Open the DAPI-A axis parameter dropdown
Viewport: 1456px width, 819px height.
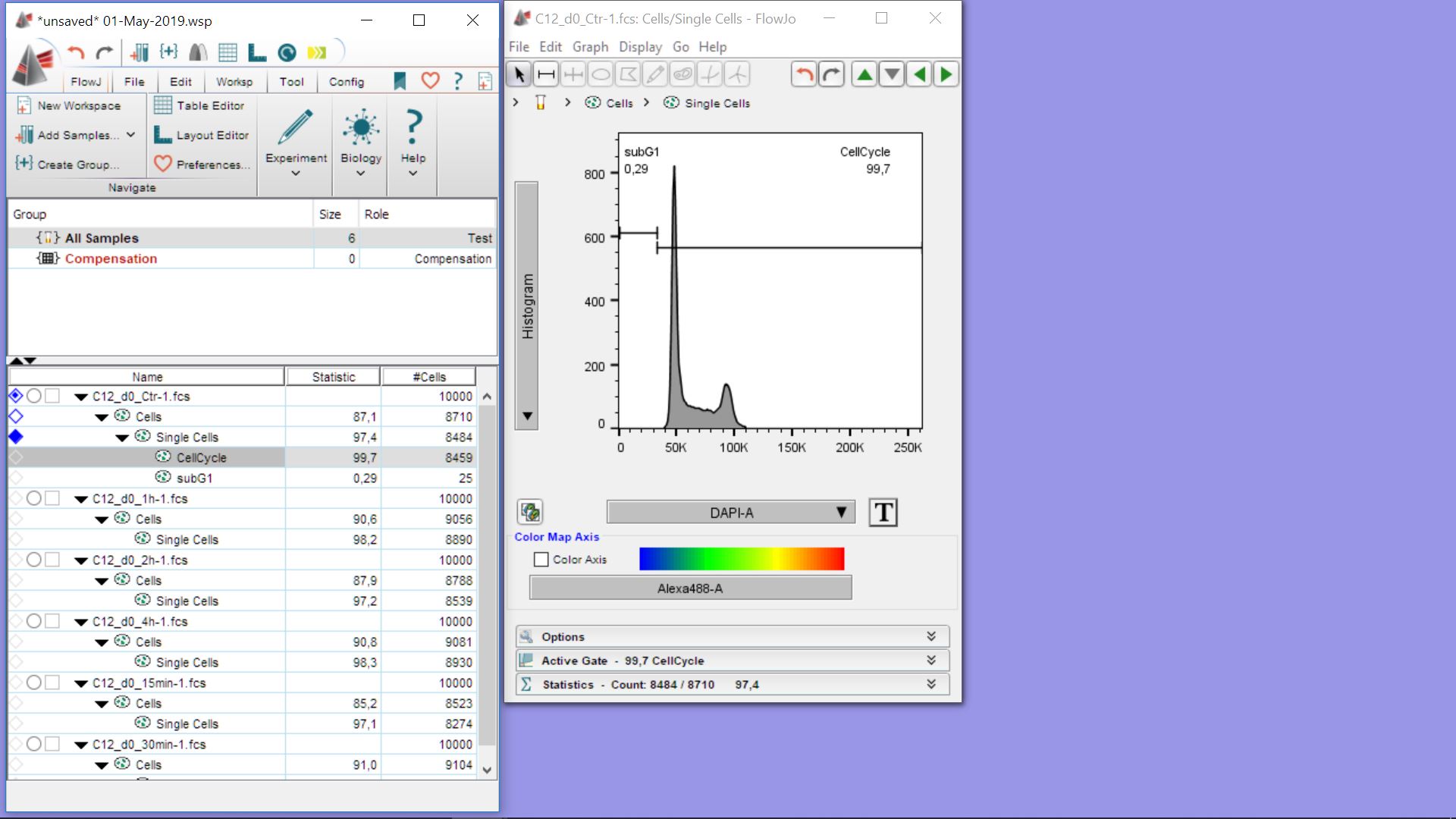[x=731, y=513]
